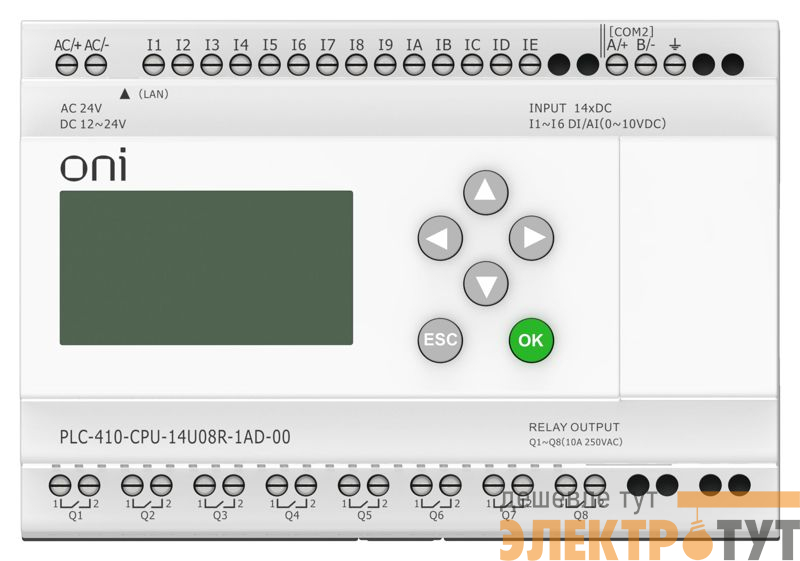Select the ground symbol terminal screw
800x561 pixels.
coord(674,65)
